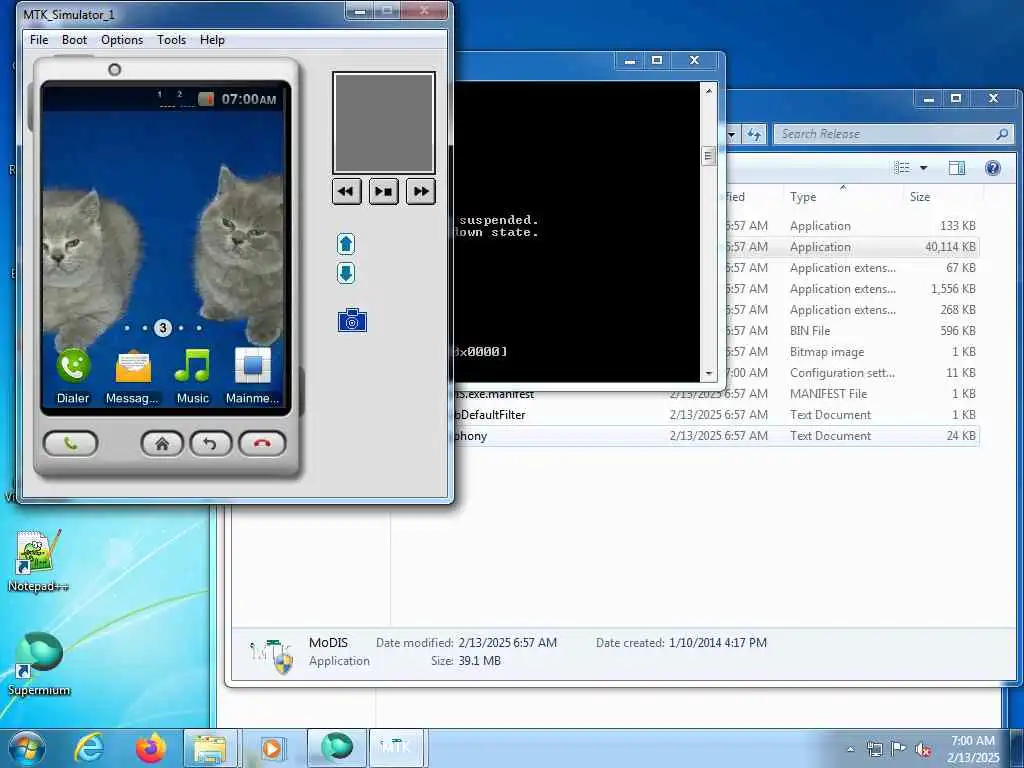Open the view options dropdown arrow
Viewport: 1024px width, 768px height.
tap(923, 168)
